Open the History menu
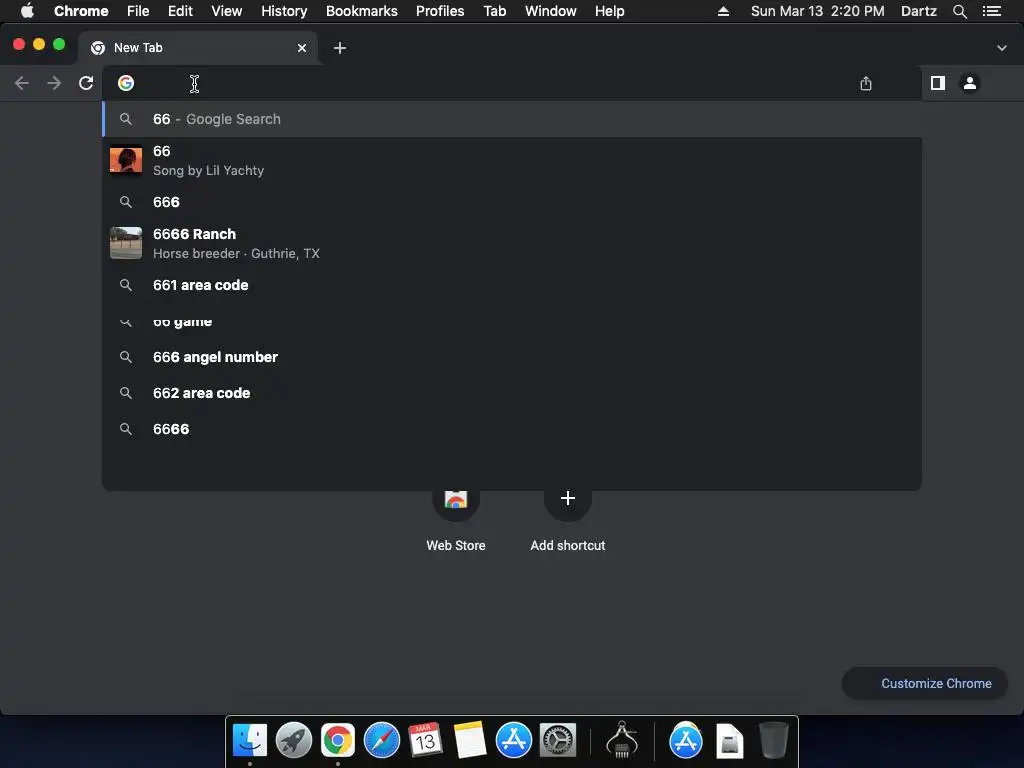 pyautogui.click(x=284, y=11)
